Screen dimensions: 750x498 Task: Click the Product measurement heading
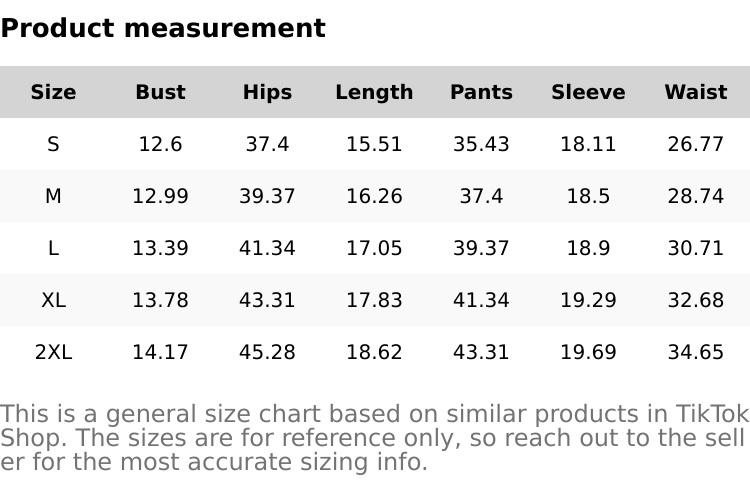coord(163,28)
